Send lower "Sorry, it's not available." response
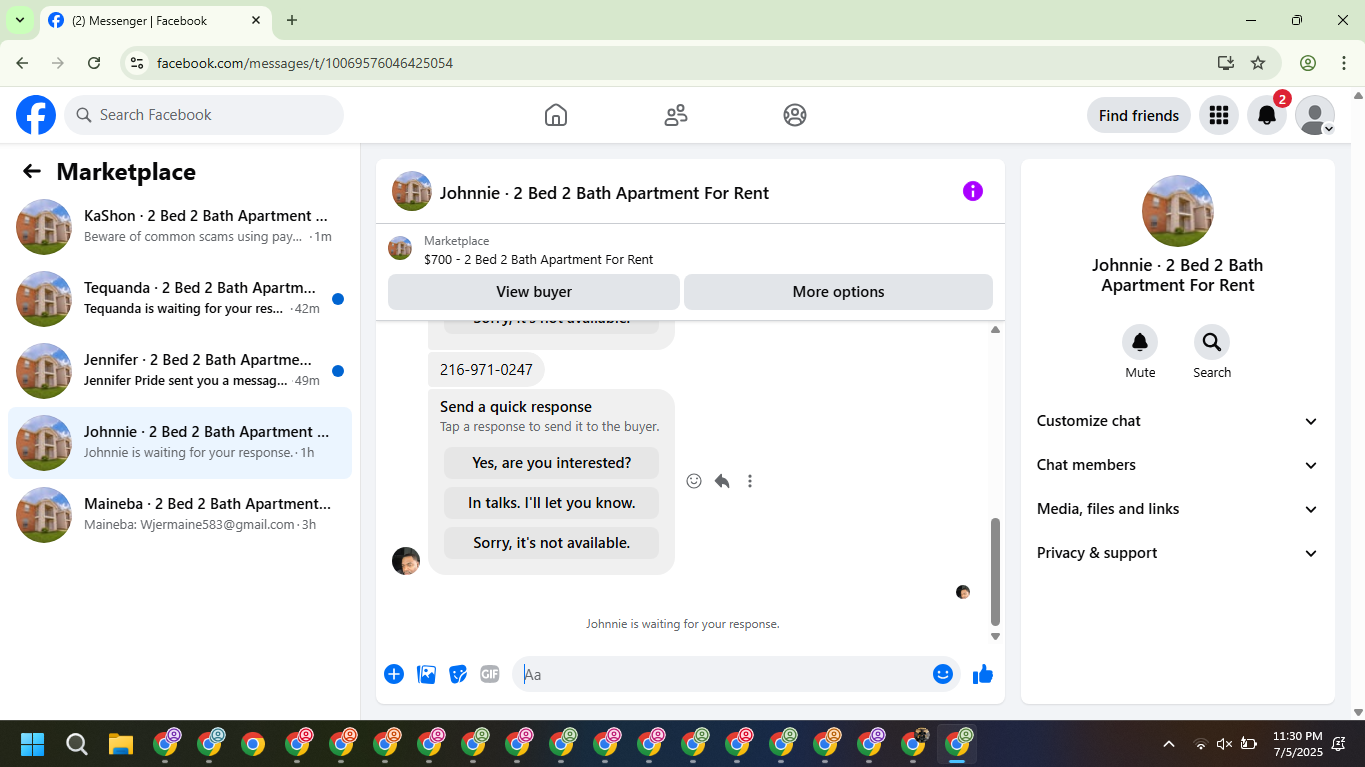This screenshot has height=767, width=1365. 551,543
